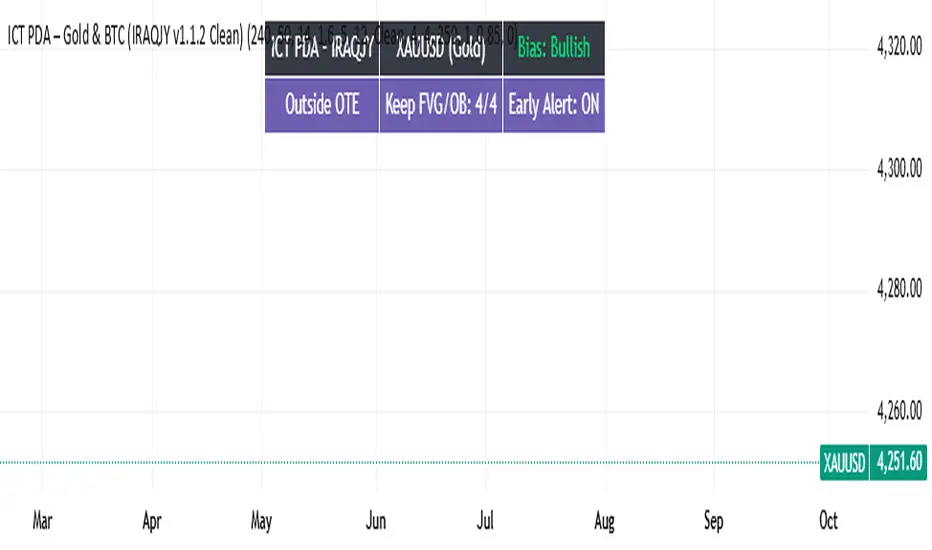Select the Apr label on time axis
This screenshot has width=932, height=550.
[x=152, y=521]
